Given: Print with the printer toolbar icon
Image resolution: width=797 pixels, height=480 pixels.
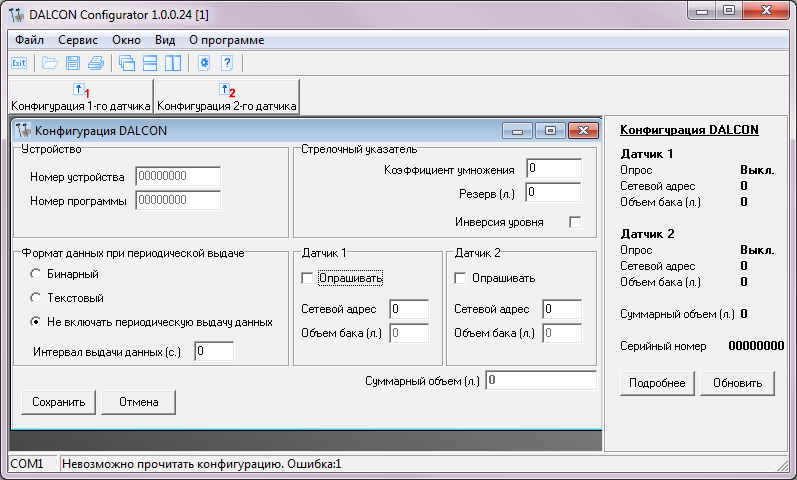Looking at the screenshot, I should pos(96,63).
